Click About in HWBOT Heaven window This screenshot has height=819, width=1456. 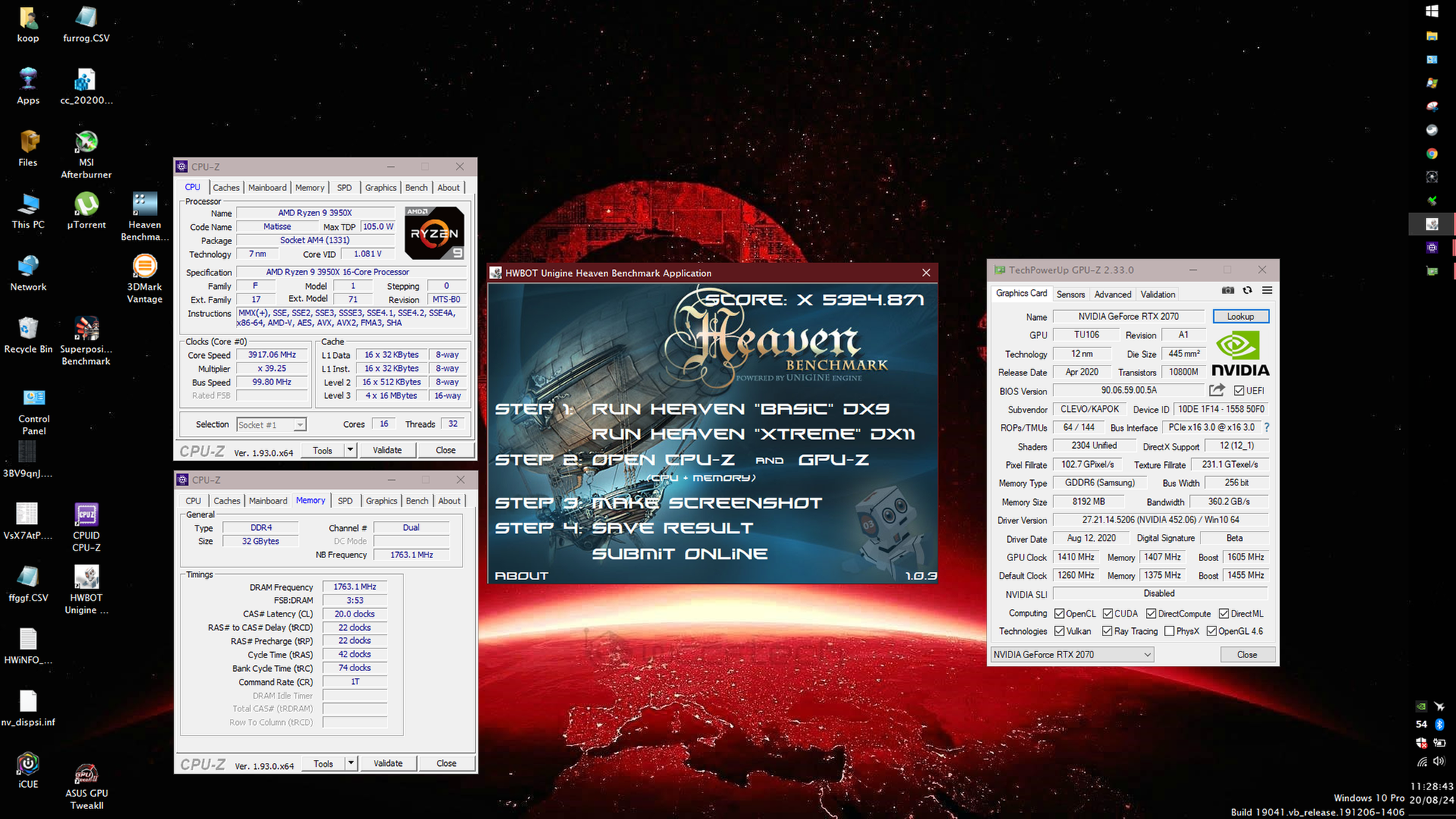pos(522,576)
